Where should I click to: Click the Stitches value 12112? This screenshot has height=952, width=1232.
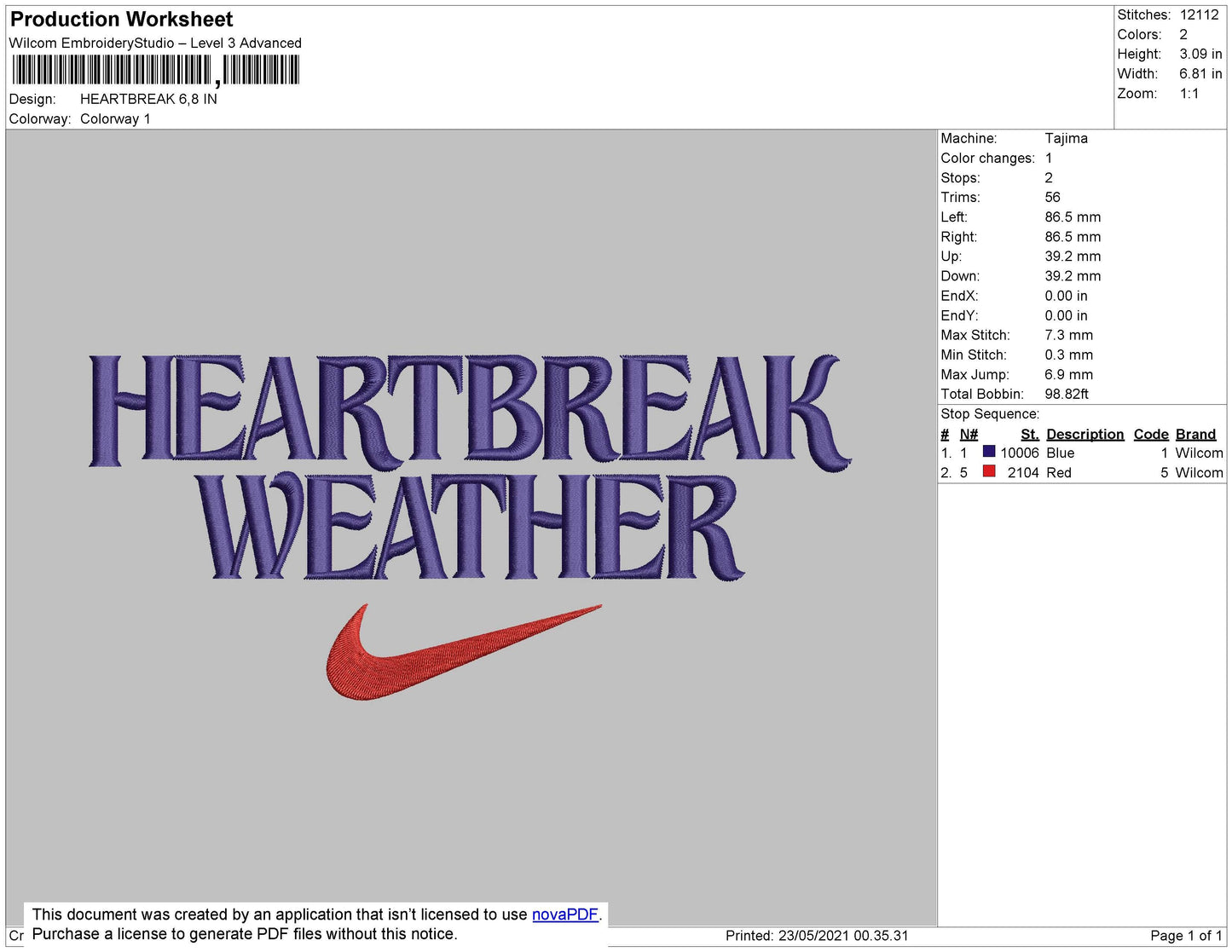[1200, 14]
